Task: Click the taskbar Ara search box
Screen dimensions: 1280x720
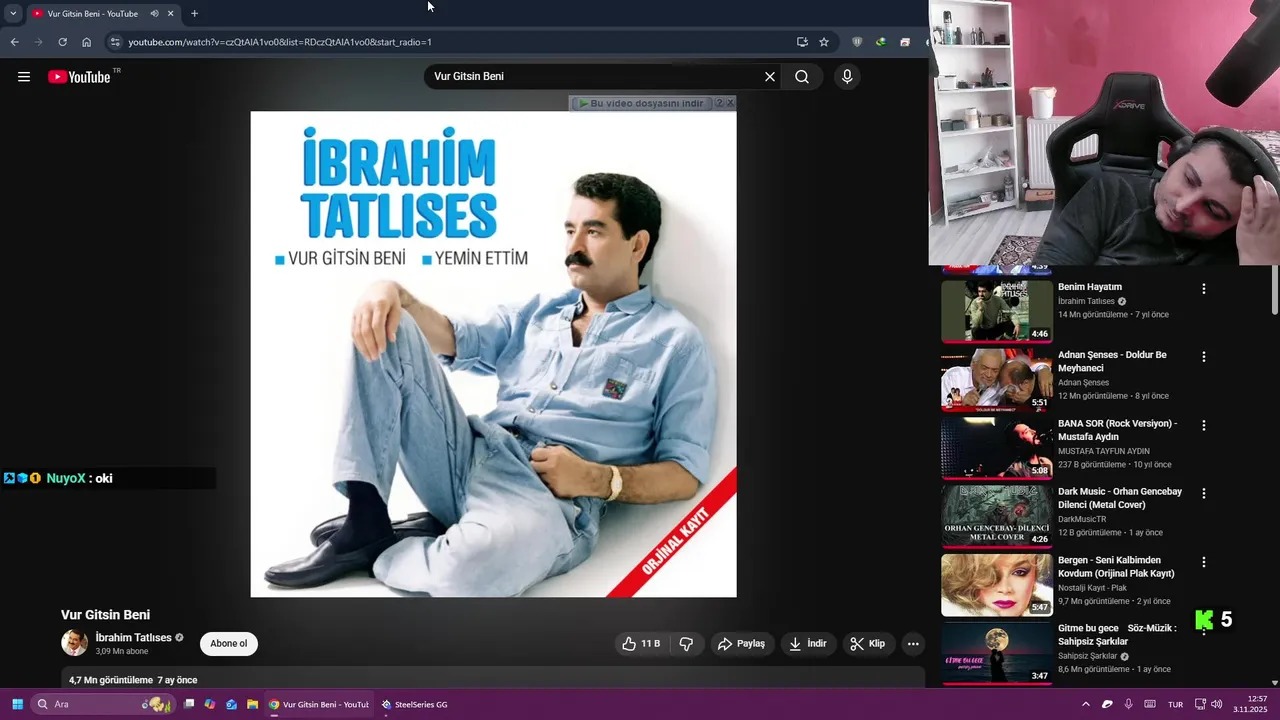Action: point(102,704)
